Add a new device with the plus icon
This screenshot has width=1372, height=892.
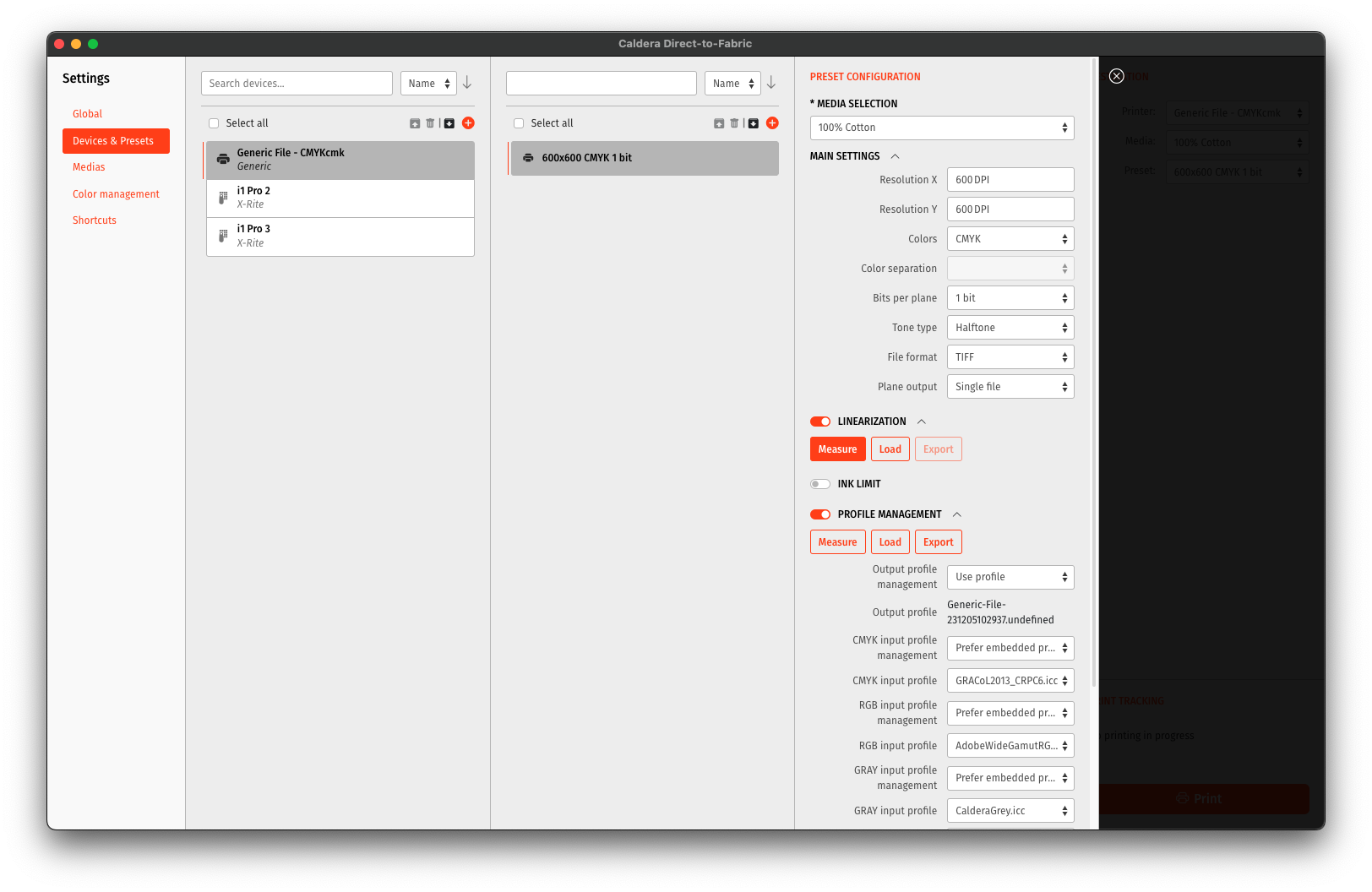coord(468,123)
